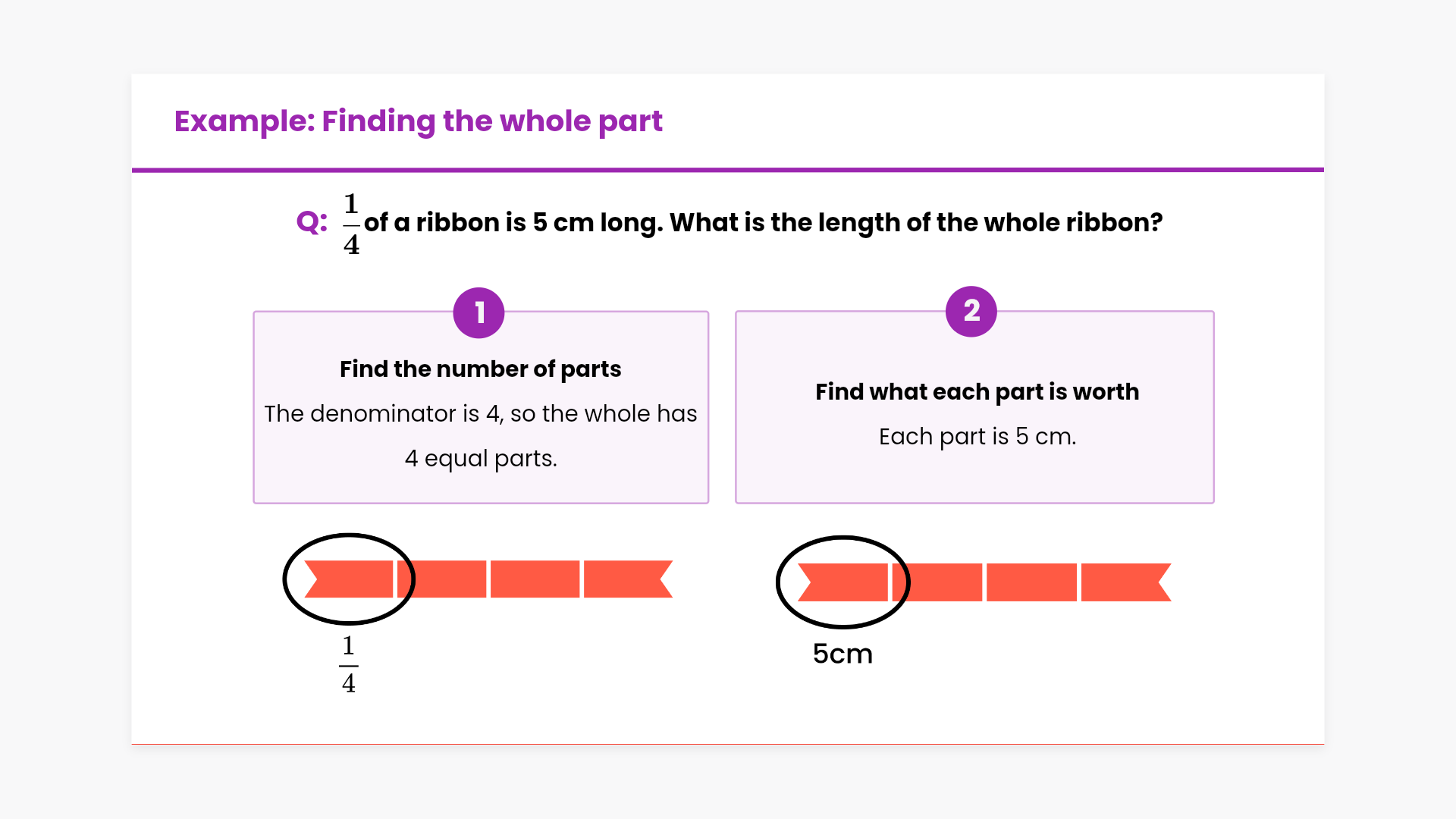The image size is (1456, 819).
Task: Click the slide title "Example: Finding the whole part"
Action: point(418,121)
